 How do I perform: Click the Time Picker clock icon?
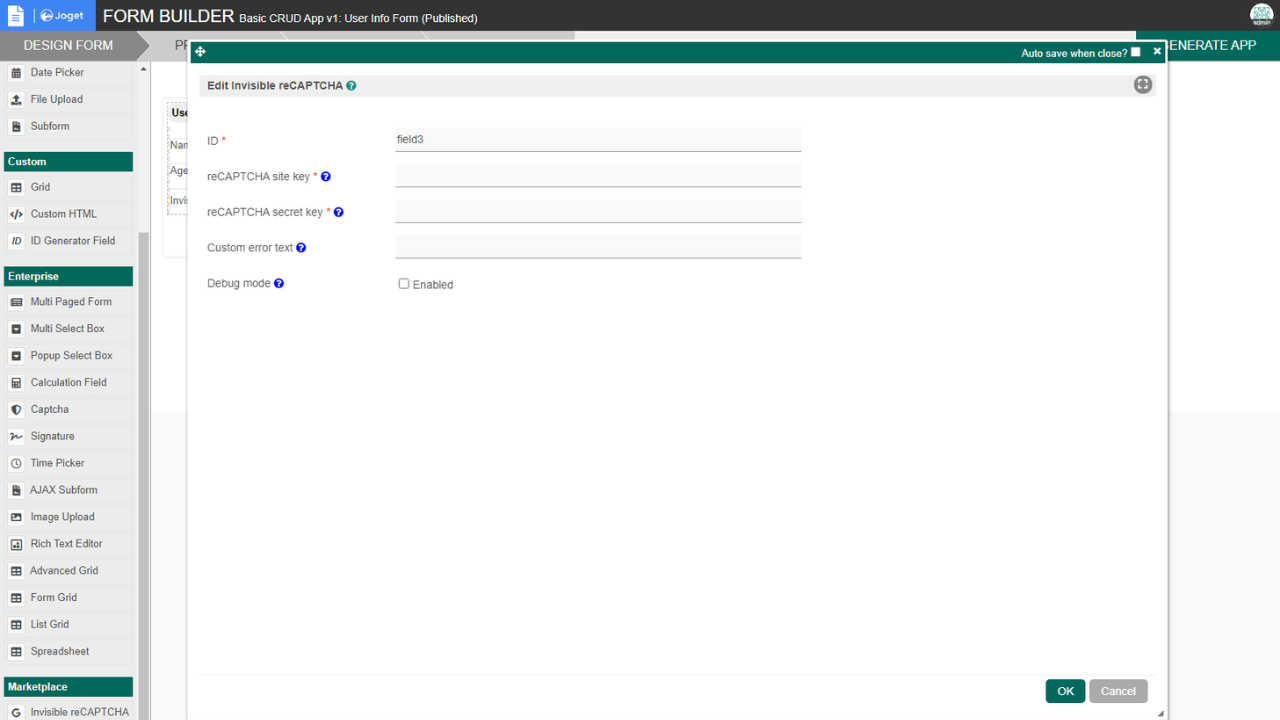16,464
